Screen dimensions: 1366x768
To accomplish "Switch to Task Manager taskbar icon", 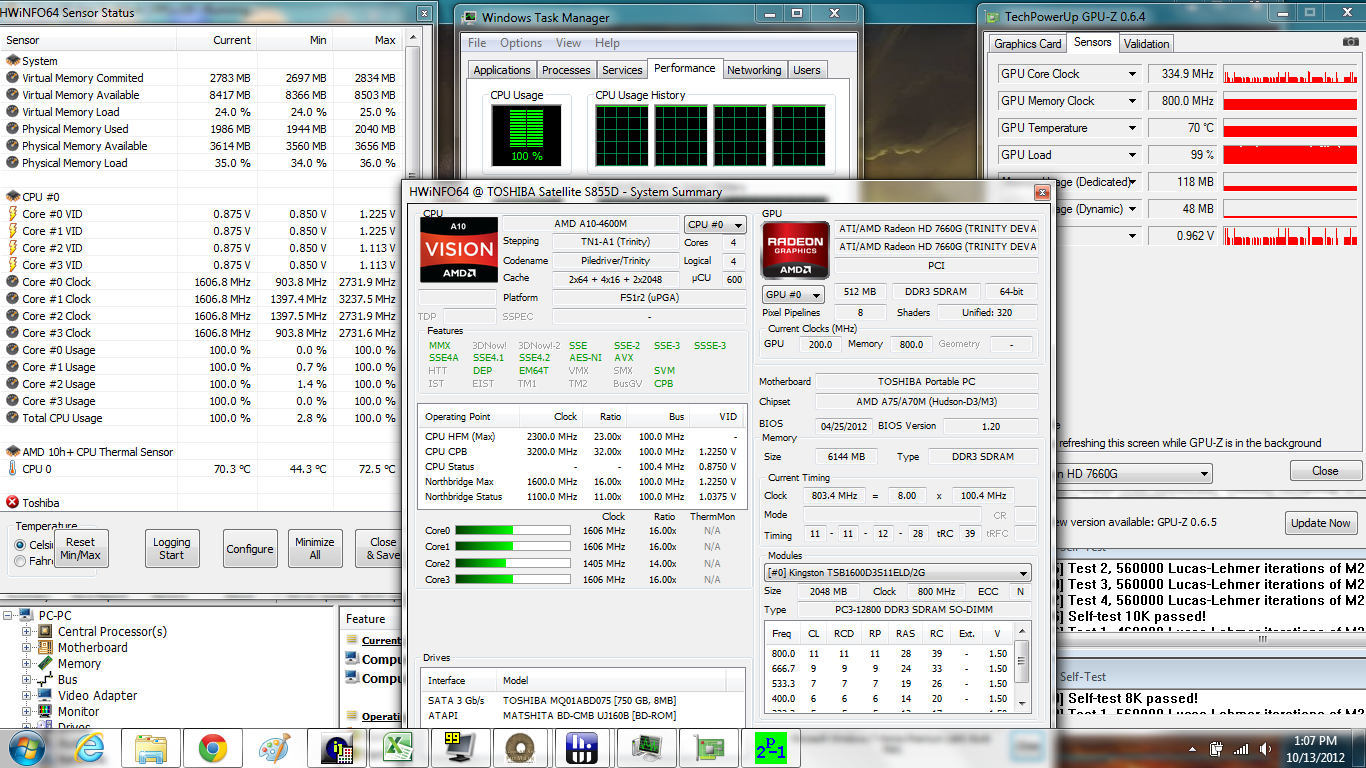I will 647,747.
